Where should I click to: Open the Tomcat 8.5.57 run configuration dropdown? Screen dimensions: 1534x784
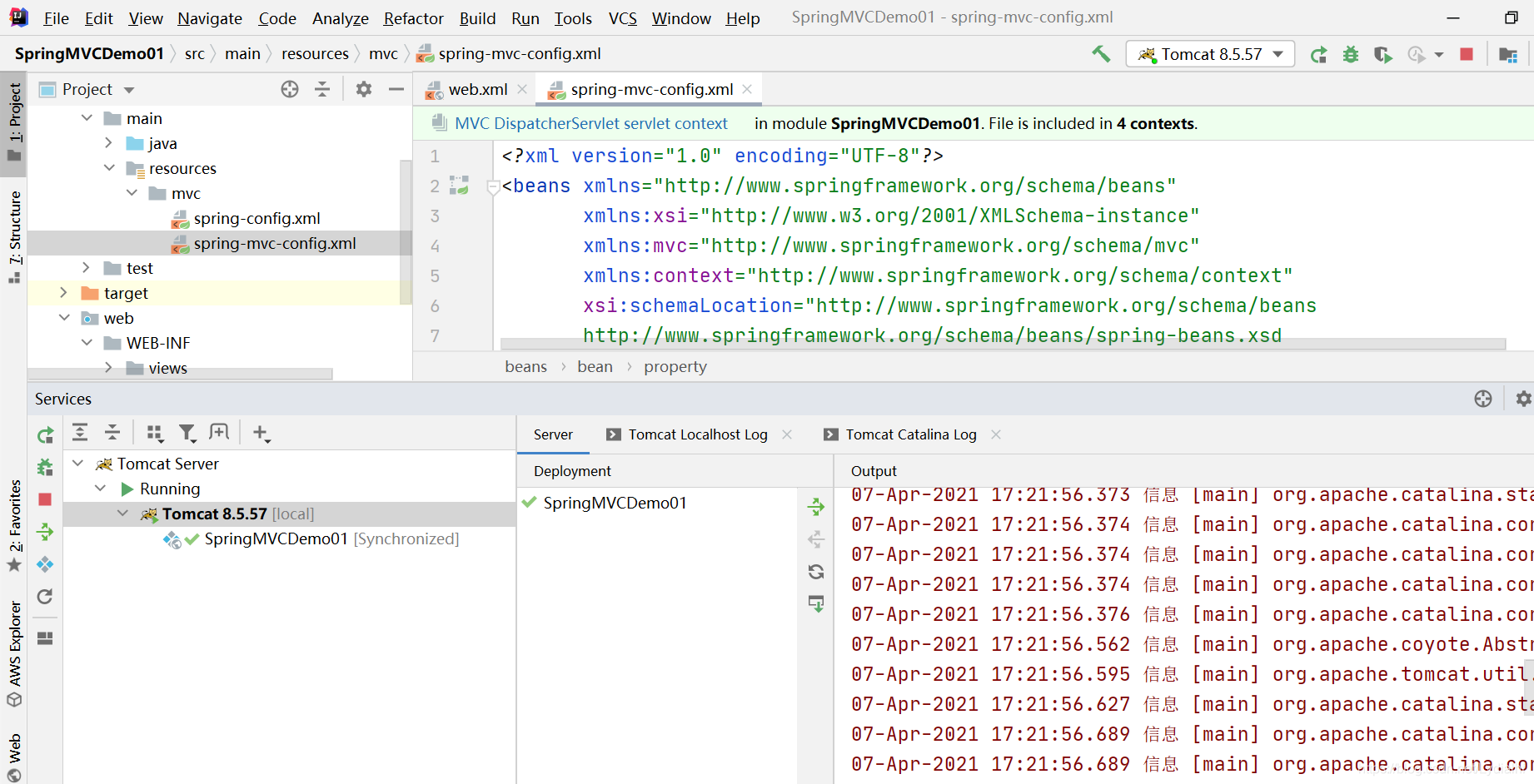point(1210,54)
